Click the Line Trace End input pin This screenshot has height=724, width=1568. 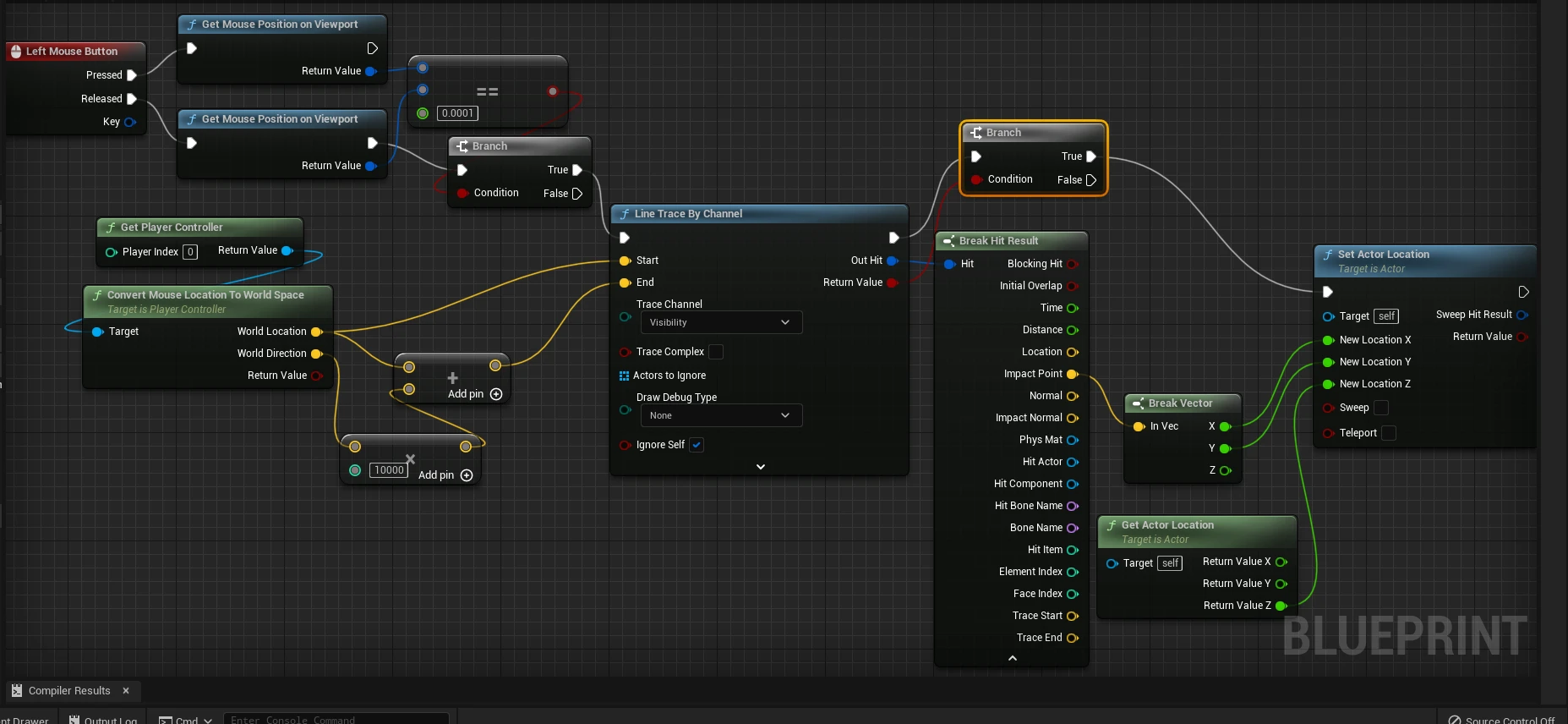point(626,282)
